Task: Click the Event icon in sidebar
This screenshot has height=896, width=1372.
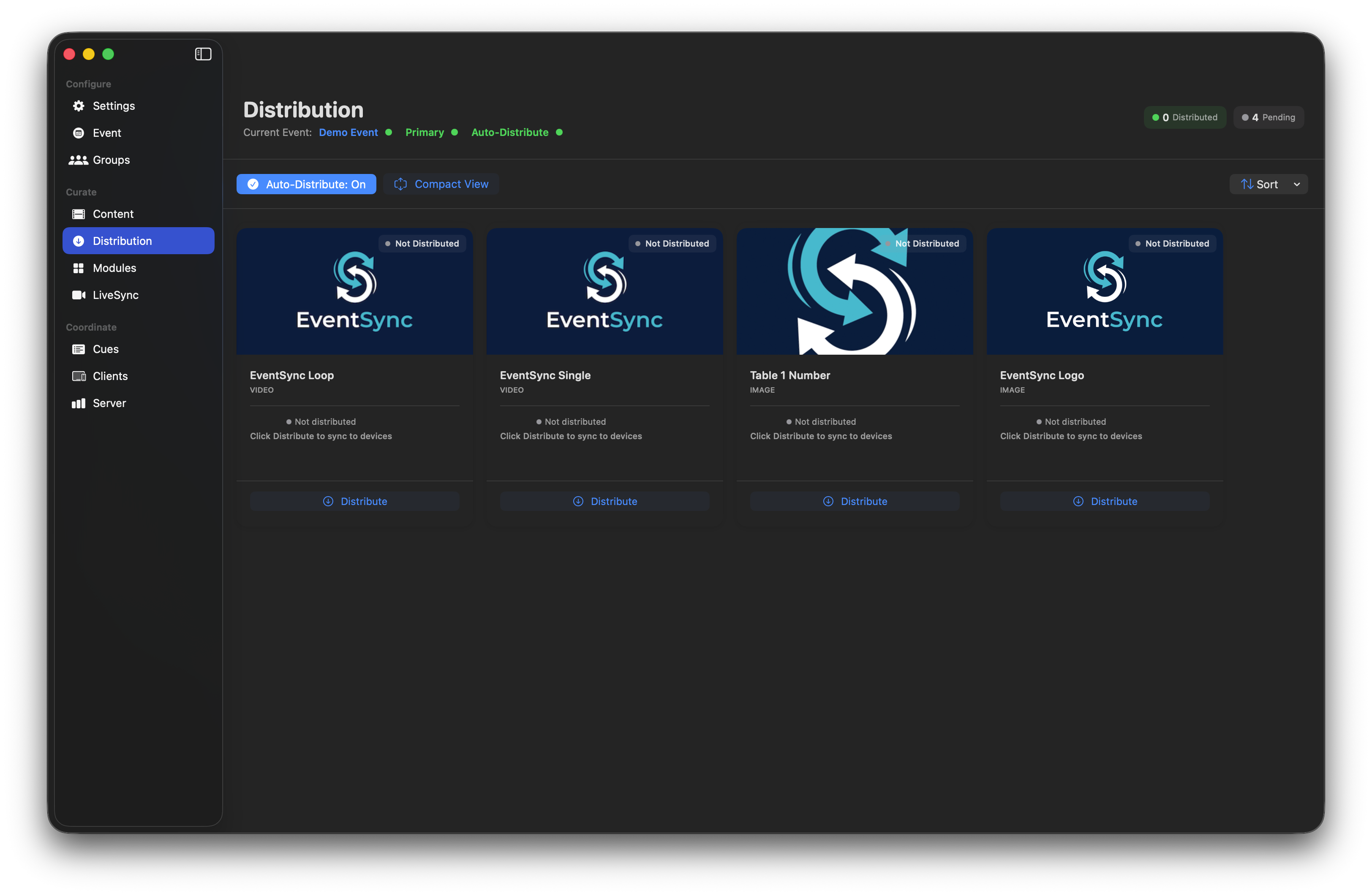Action: click(79, 133)
